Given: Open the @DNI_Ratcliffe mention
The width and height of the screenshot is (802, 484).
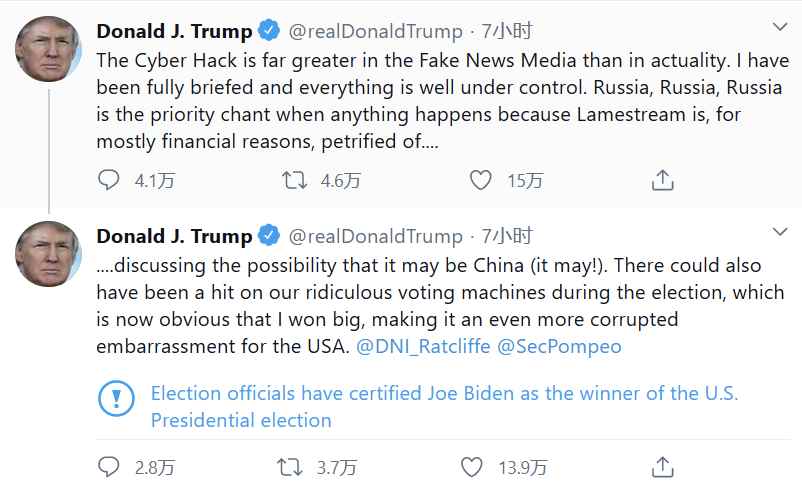Looking at the screenshot, I should [421, 347].
